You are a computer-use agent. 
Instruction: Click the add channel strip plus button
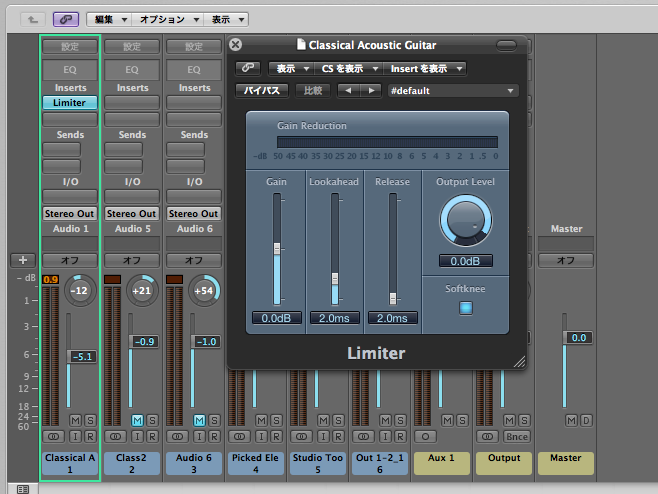click(x=23, y=260)
